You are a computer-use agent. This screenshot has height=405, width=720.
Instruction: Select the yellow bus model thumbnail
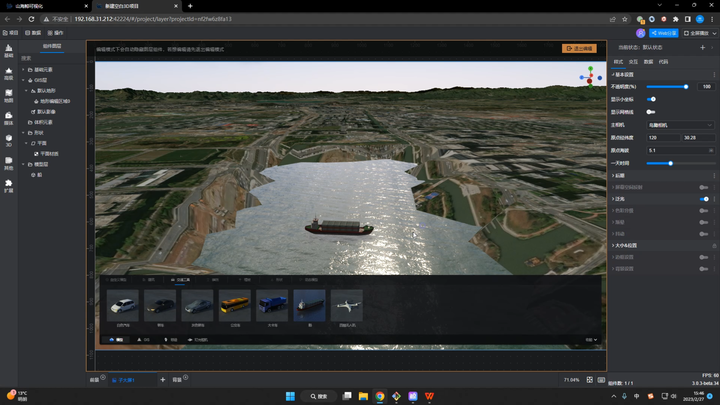click(235, 305)
